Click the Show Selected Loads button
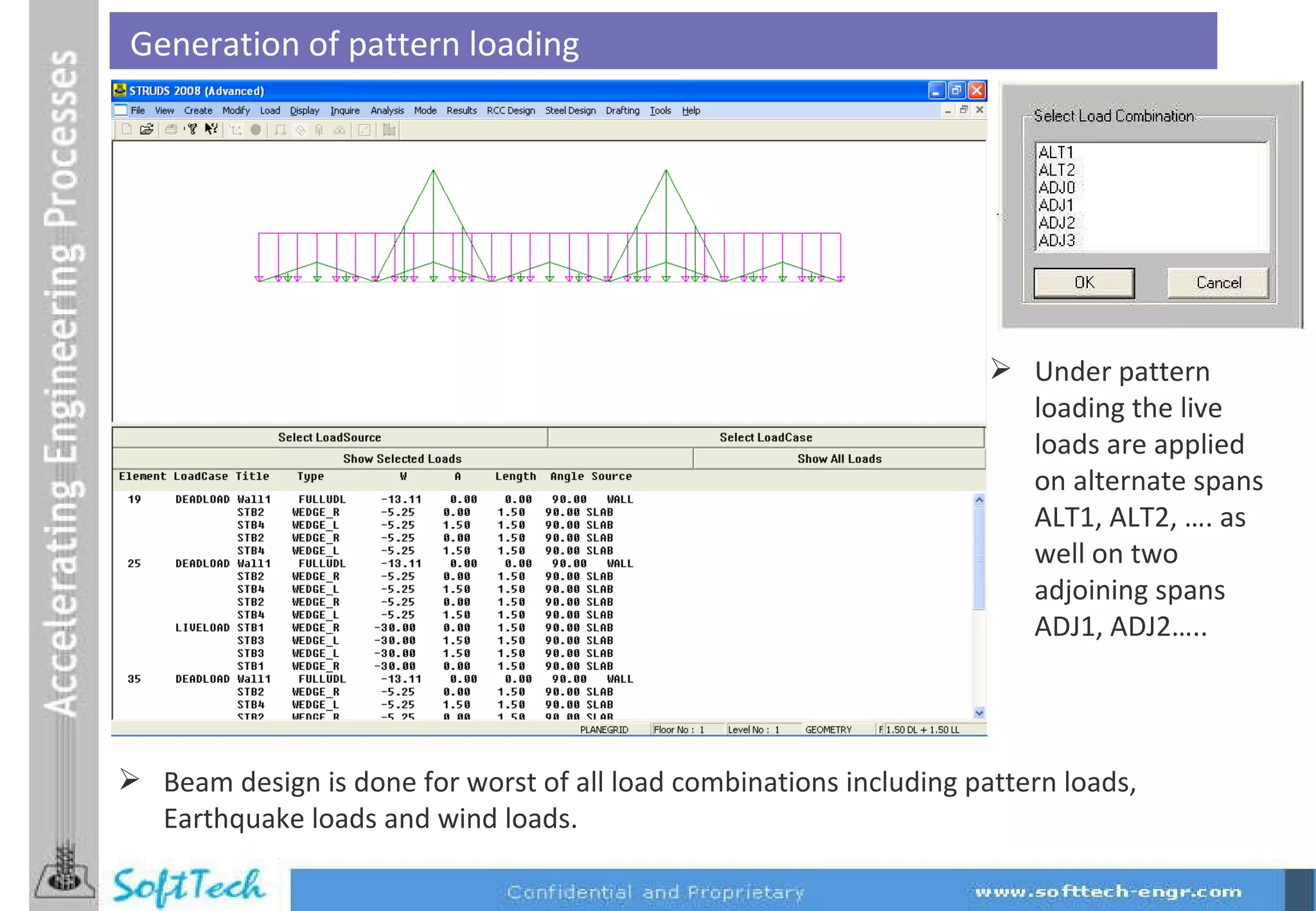 pyautogui.click(x=402, y=459)
